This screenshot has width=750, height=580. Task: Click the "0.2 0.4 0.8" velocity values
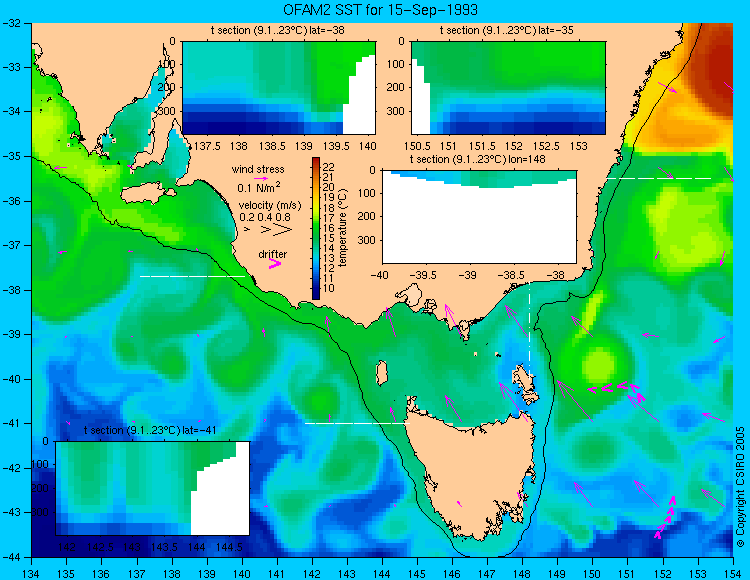pyautogui.click(x=265, y=217)
